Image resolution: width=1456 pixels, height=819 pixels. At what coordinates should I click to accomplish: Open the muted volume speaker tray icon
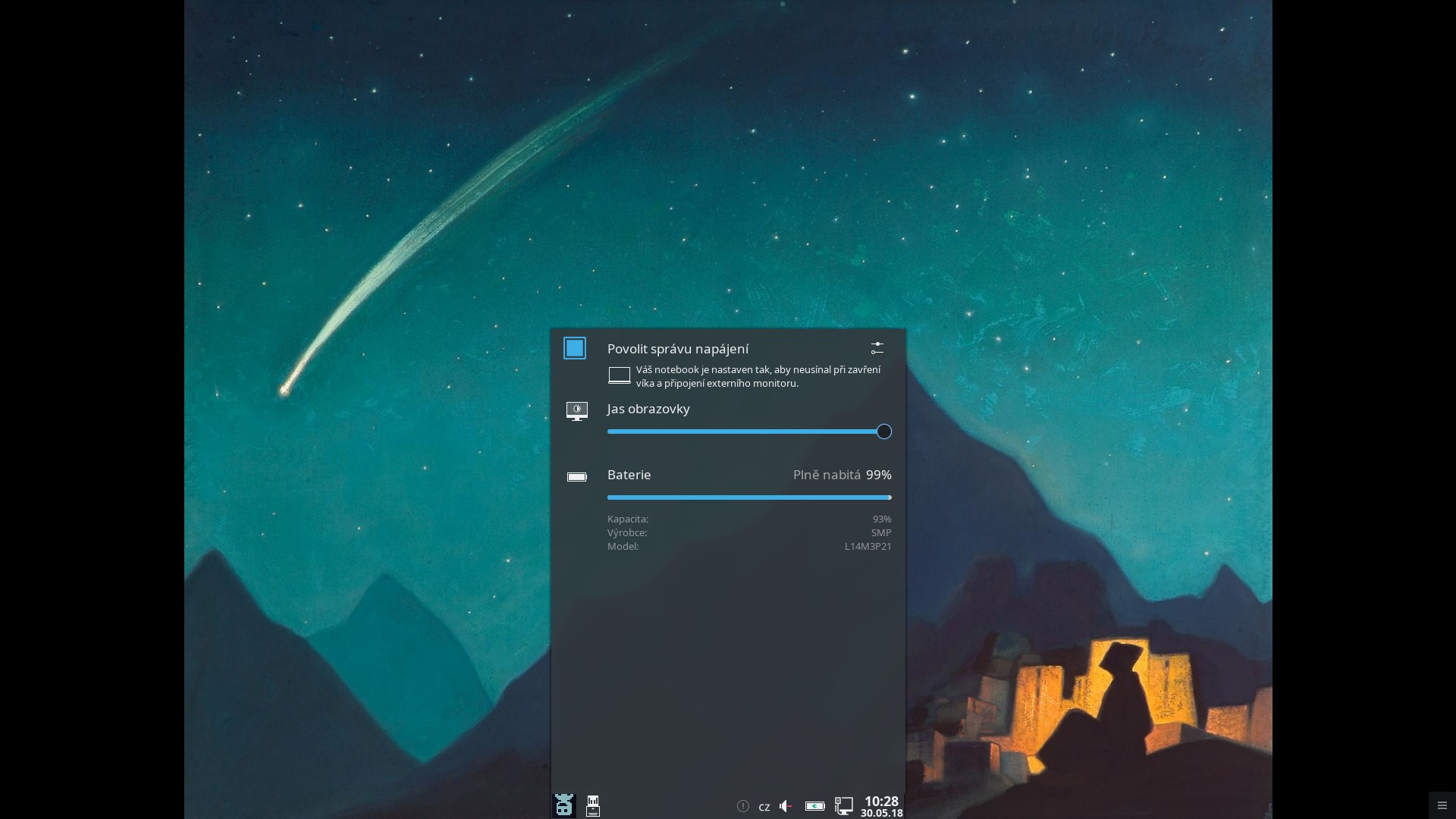click(786, 806)
